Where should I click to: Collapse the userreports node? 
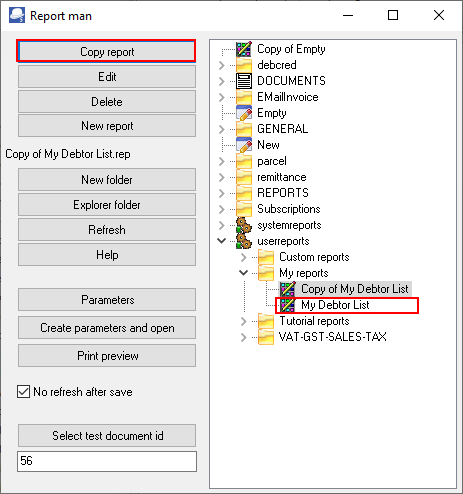pyautogui.click(x=222, y=241)
